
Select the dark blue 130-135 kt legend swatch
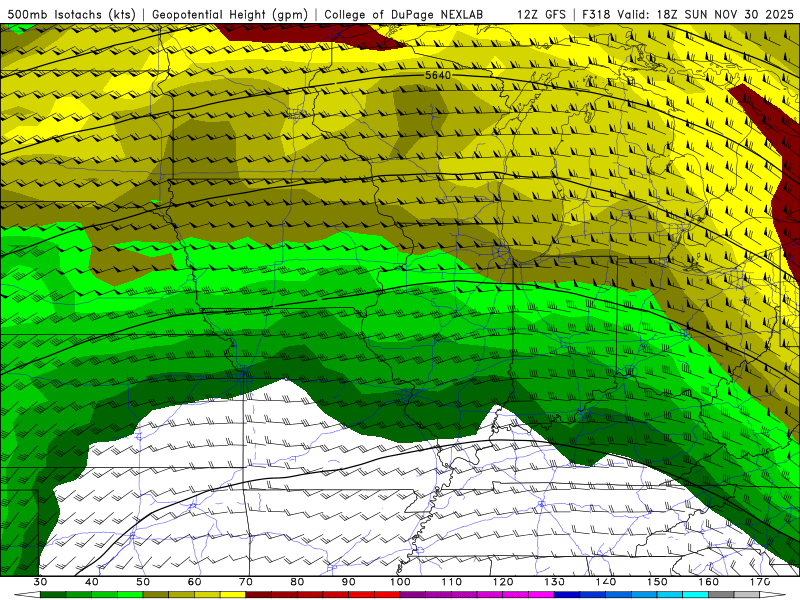click(567, 595)
